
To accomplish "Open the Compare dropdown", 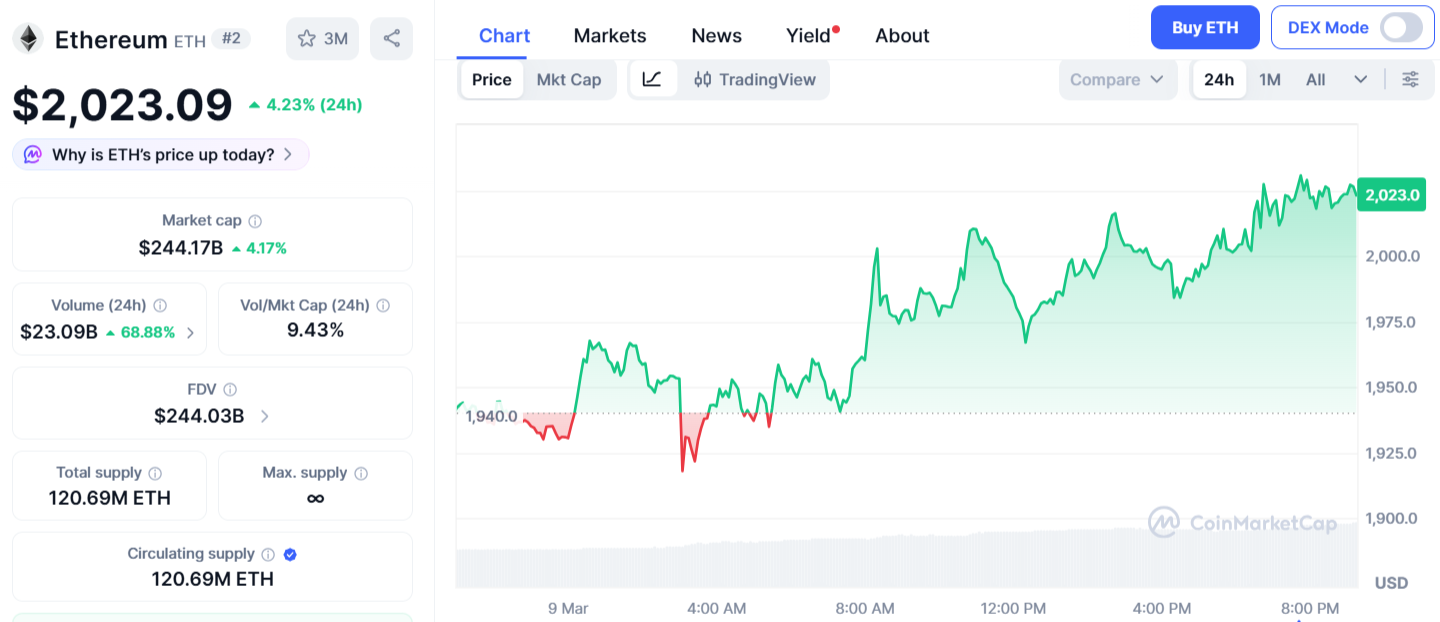I will [x=1117, y=78].
